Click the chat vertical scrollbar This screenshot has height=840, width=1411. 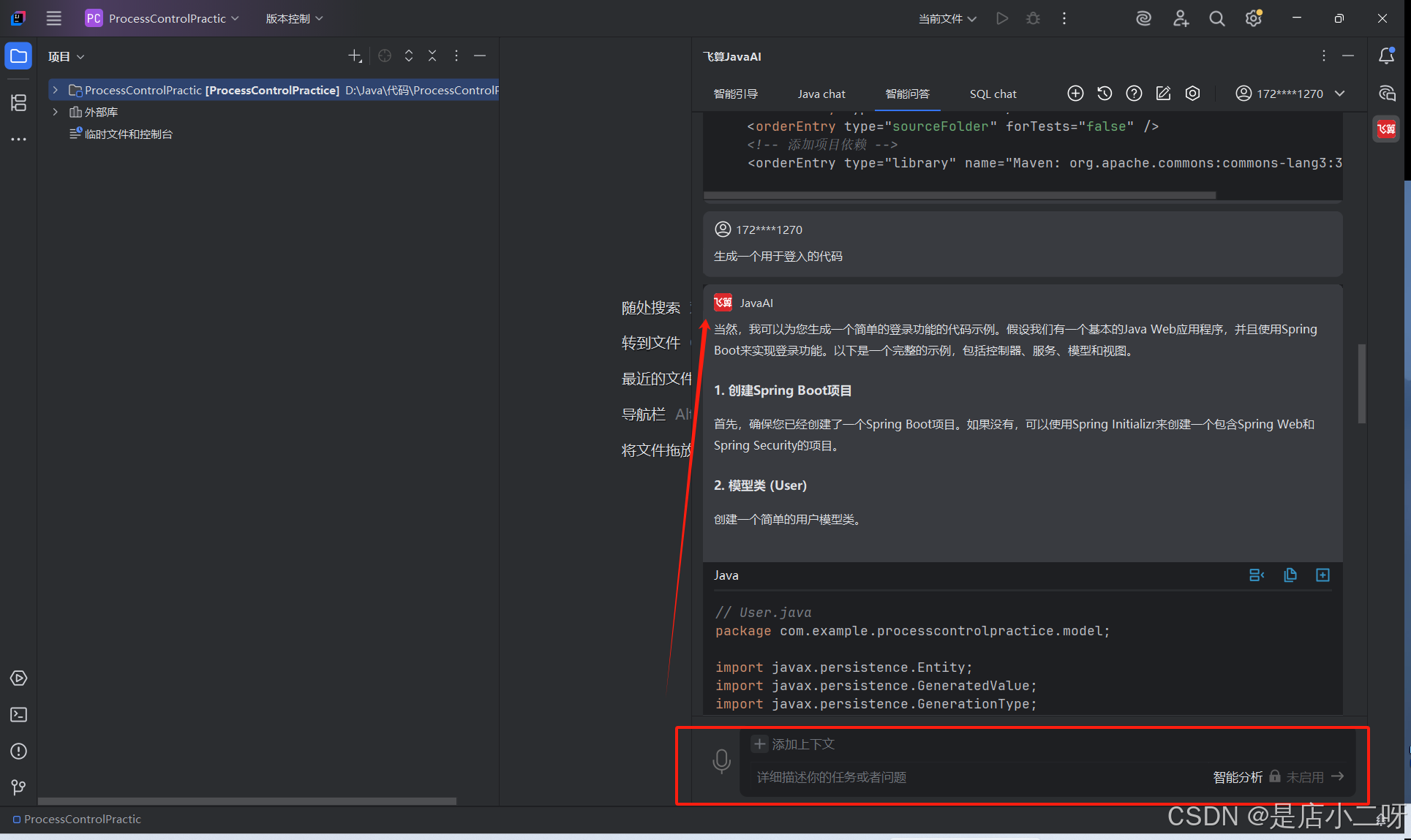pos(1361,383)
